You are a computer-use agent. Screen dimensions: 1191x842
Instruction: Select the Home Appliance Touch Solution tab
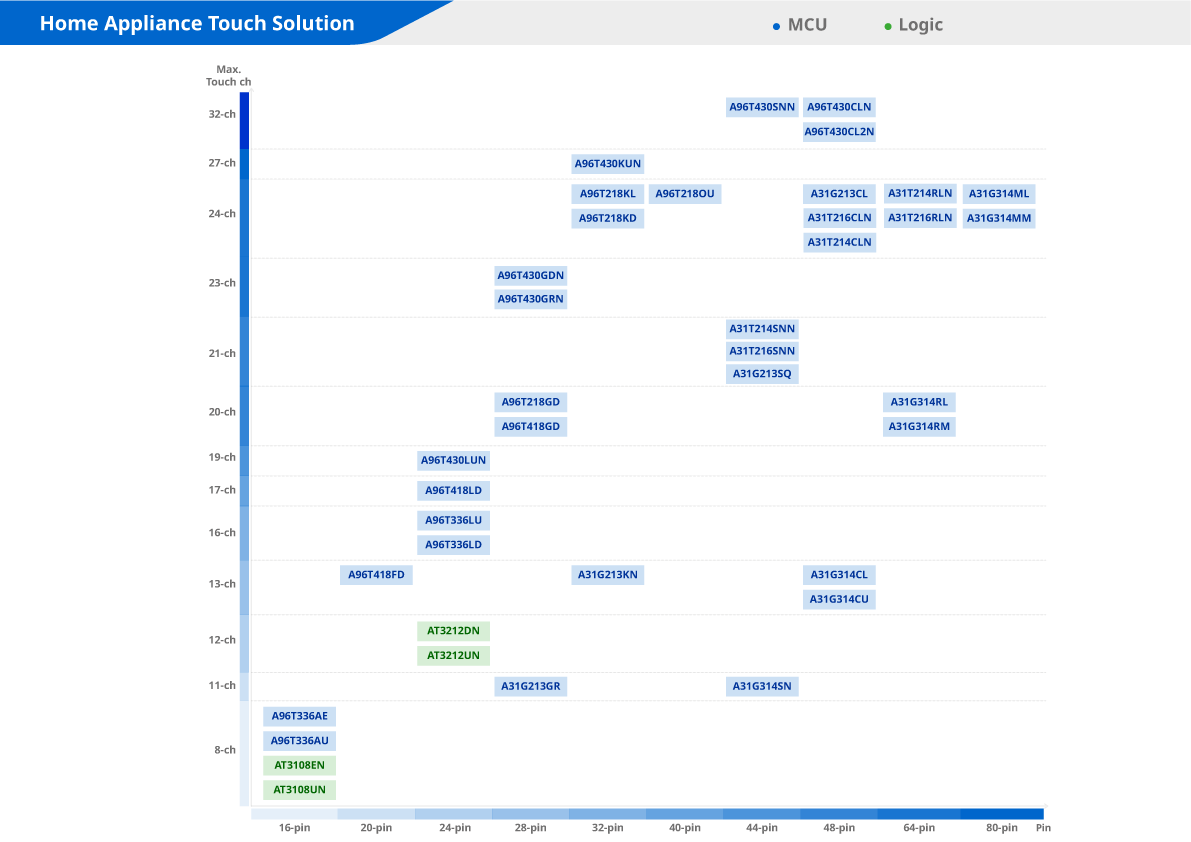click(197, 23)
